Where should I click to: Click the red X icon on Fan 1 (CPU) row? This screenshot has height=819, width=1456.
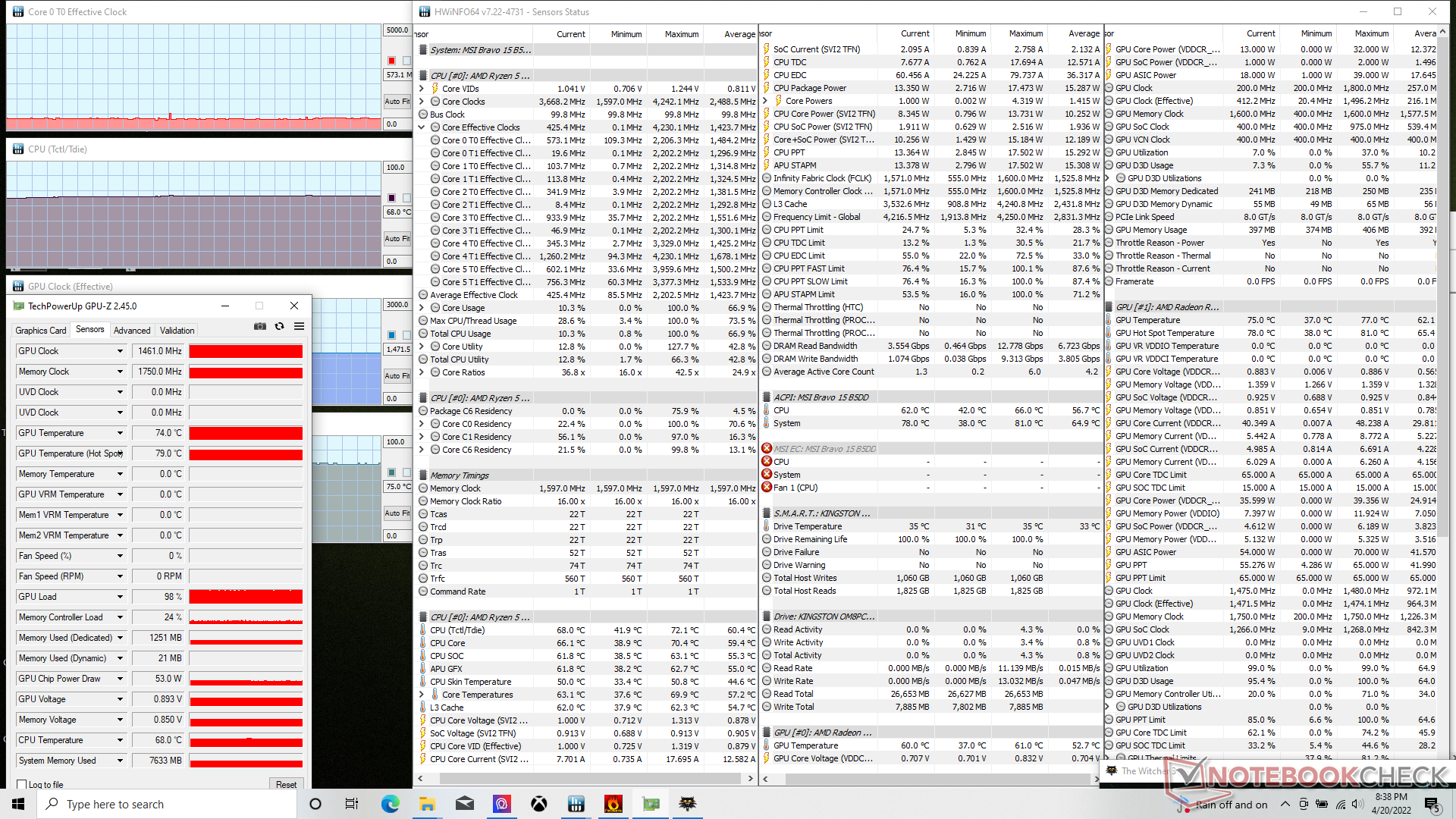coord(767,488)
